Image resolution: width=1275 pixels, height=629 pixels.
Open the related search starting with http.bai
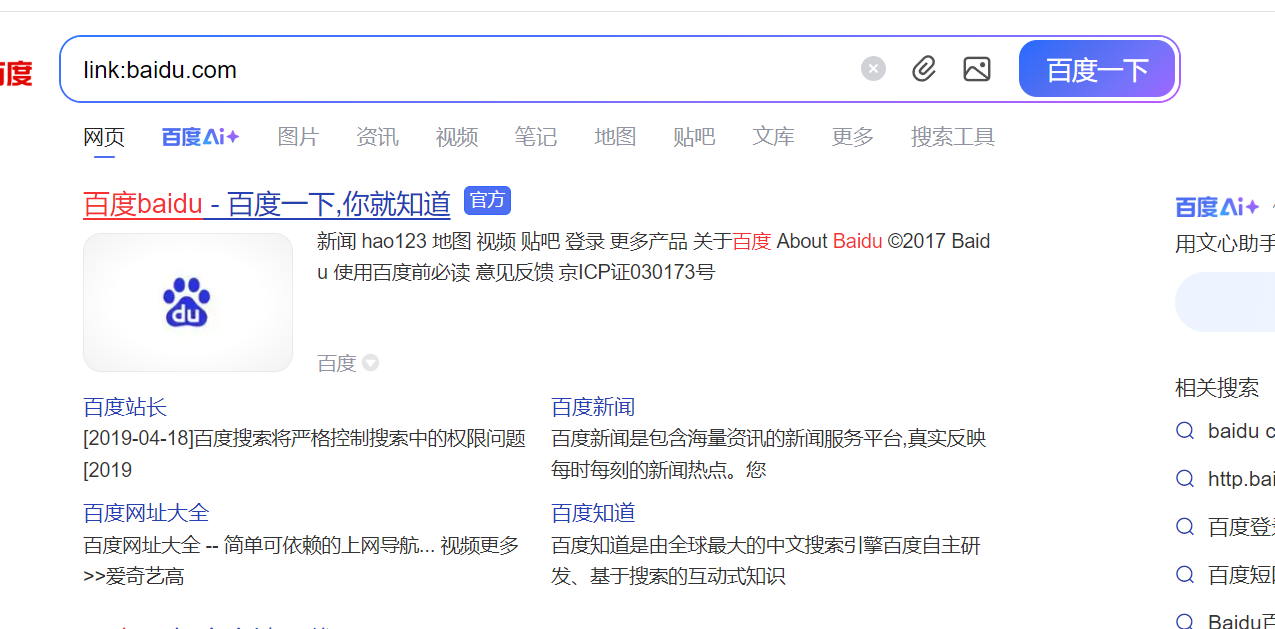pyautogui.click(x=1241, y=479)
